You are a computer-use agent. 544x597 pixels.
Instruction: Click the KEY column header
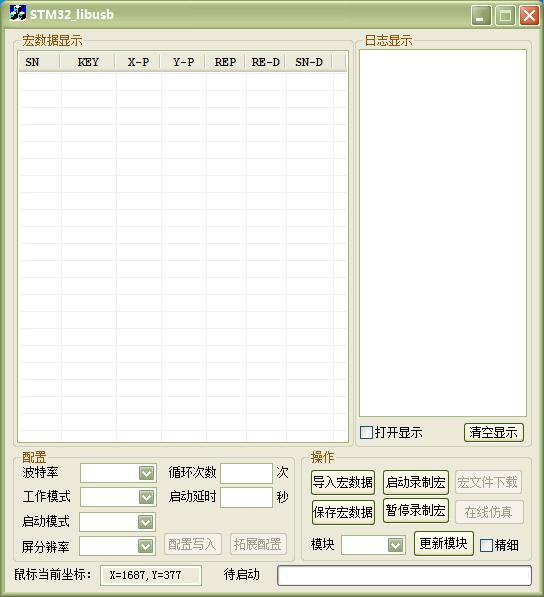[88, 62]
